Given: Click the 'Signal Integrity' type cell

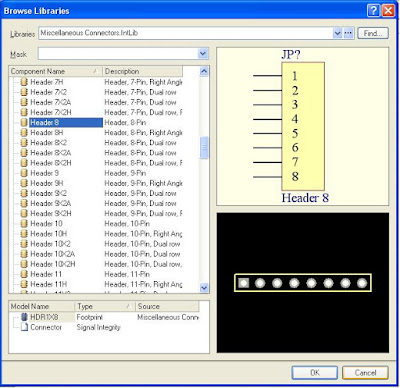Looking at the screenshot, I should 98,327.
